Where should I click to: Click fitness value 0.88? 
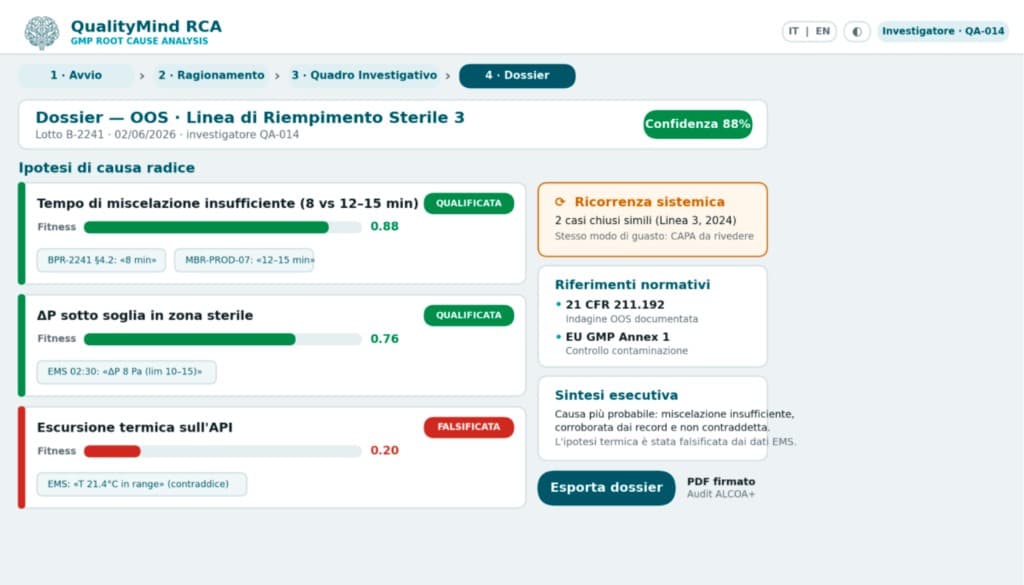[x=385, y=227]
